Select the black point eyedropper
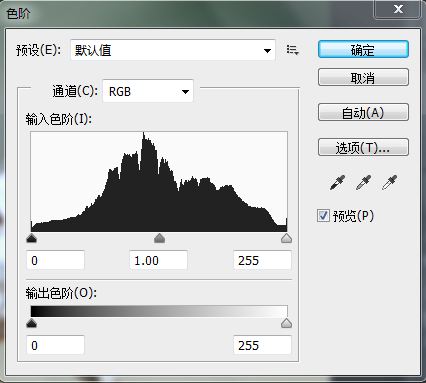The height and width of the screenshot is (383, 426). click(337, 182)
